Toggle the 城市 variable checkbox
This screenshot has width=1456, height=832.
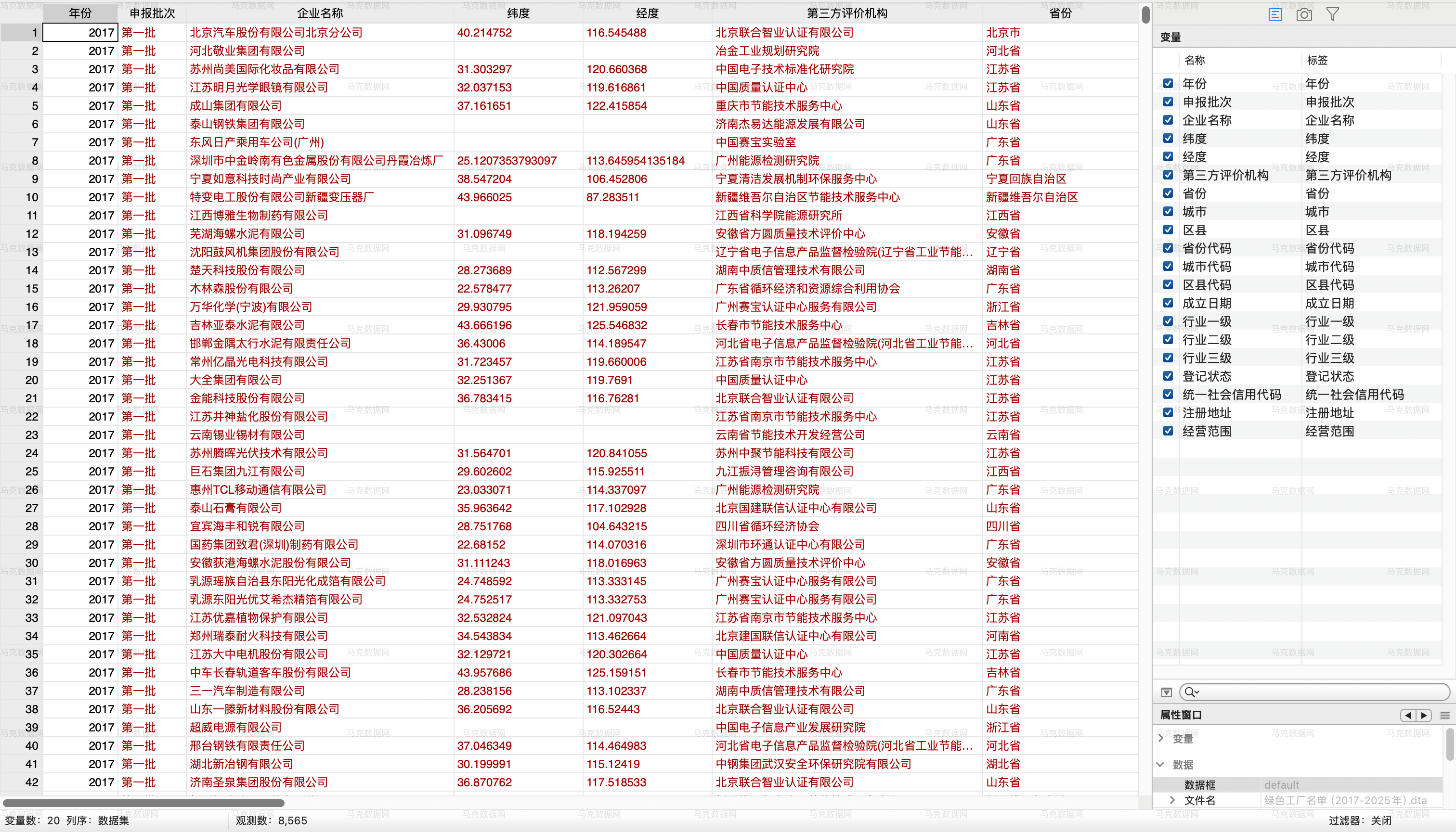pyautogui.click(x=1168, y=211)
